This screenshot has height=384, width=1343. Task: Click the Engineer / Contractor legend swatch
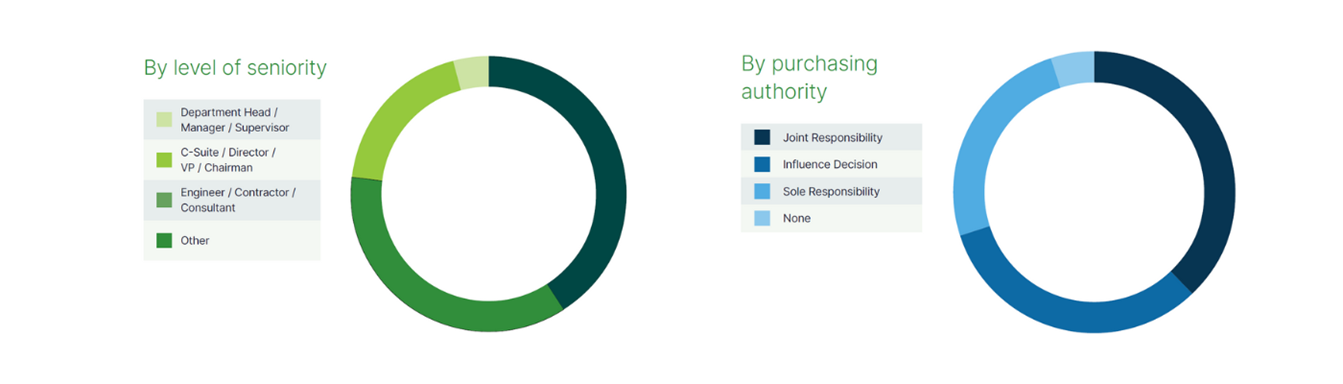pos(164,200)
